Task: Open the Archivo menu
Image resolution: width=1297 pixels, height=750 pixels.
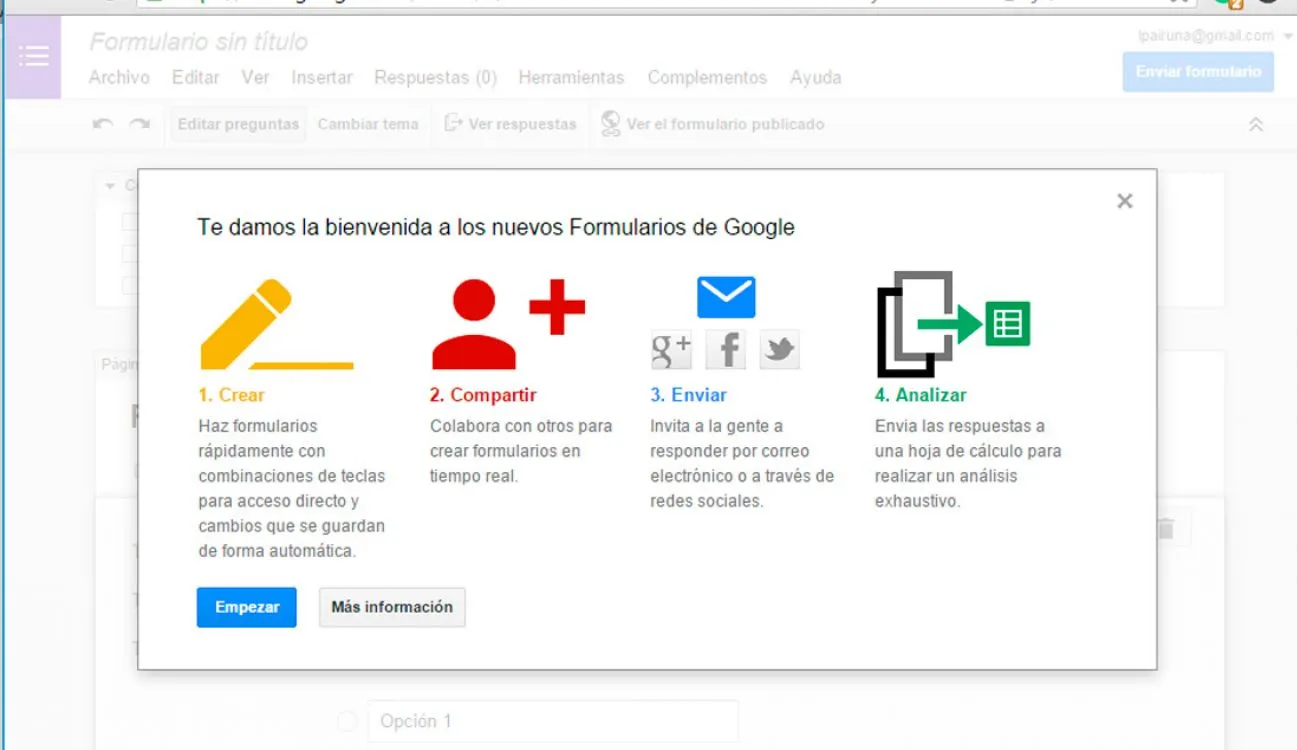Action: coord(119,77)
